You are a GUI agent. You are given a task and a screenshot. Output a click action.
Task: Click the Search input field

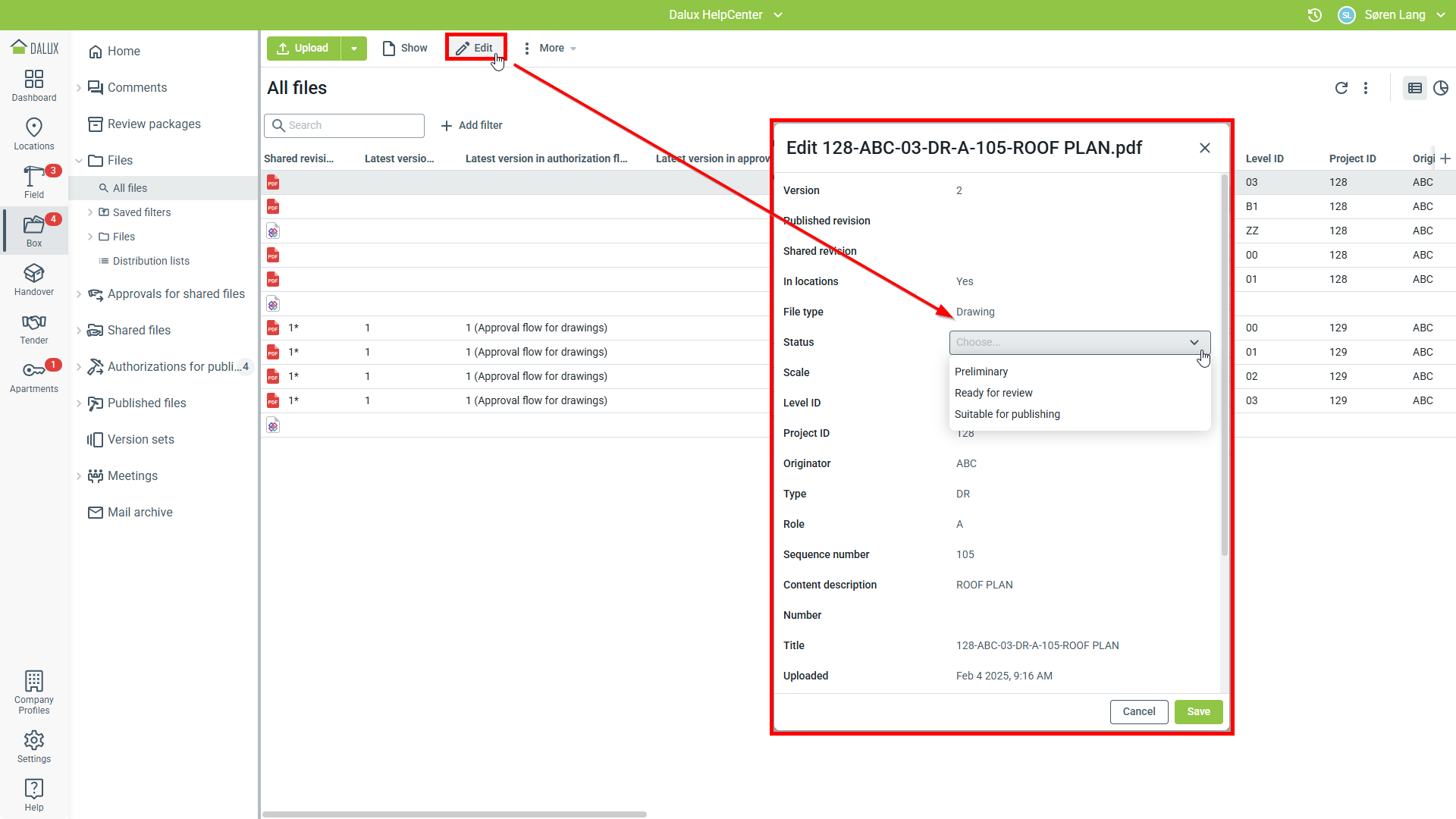click(344, 125)
